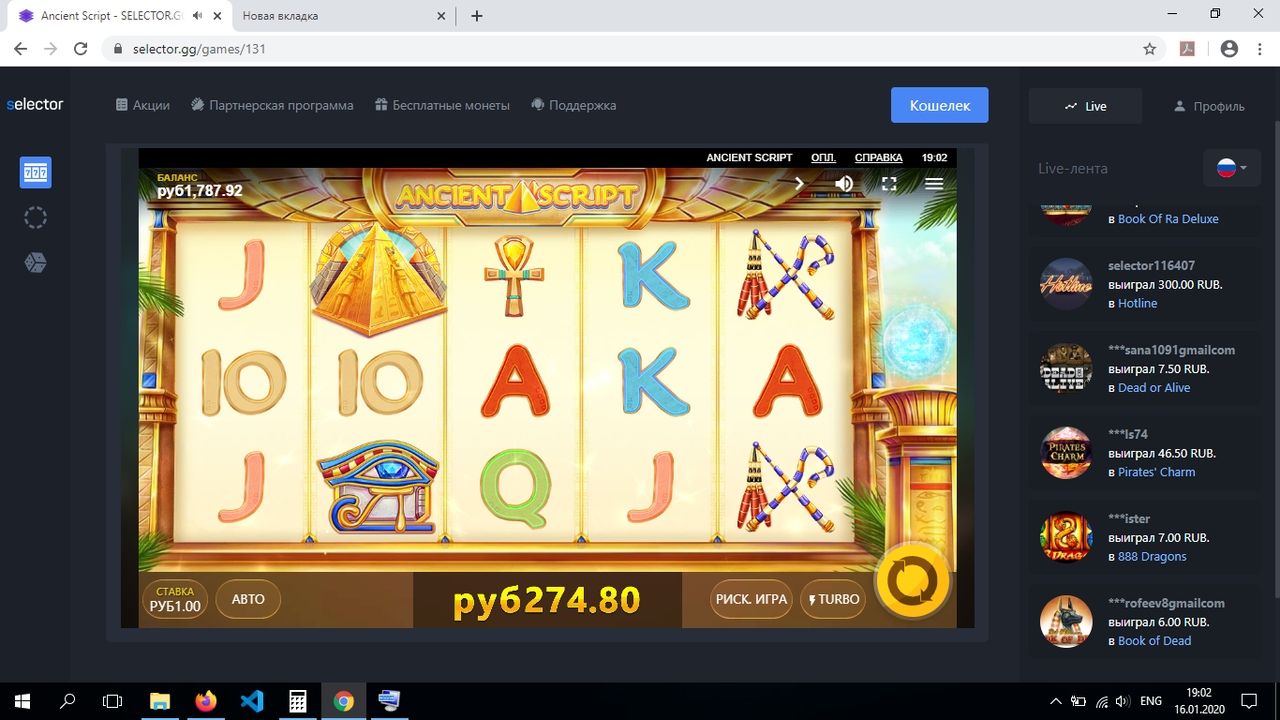Open Pirates' Charm game link
Screen dimensions: 1280x720
pos(1156,472)
